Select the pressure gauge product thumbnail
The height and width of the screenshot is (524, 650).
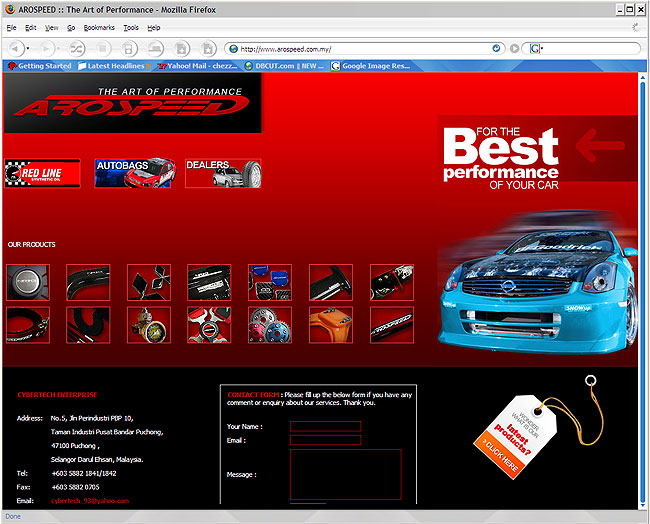[148, 325]
